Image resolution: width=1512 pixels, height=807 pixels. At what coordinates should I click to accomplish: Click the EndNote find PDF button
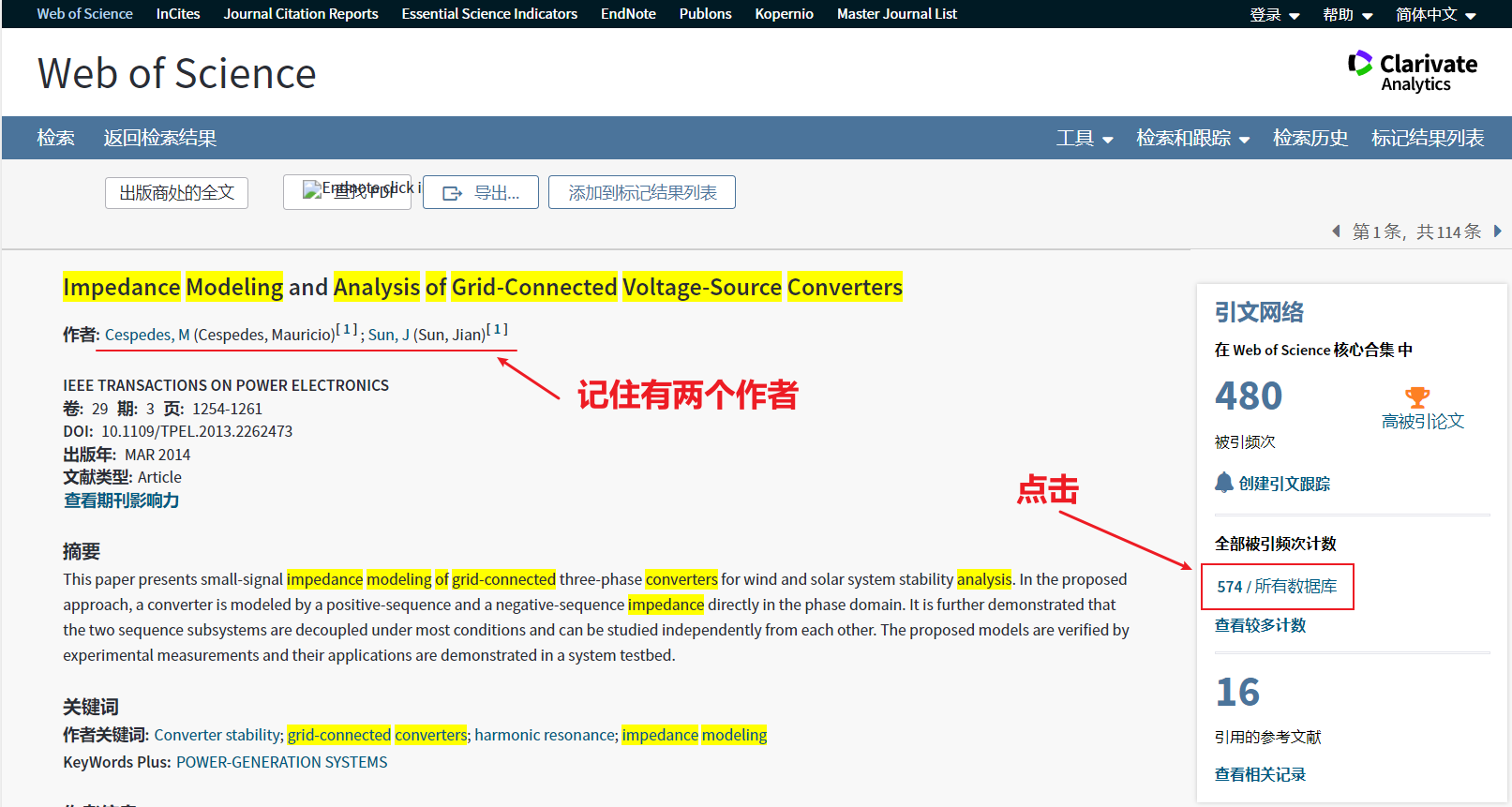tap(347, 192)
